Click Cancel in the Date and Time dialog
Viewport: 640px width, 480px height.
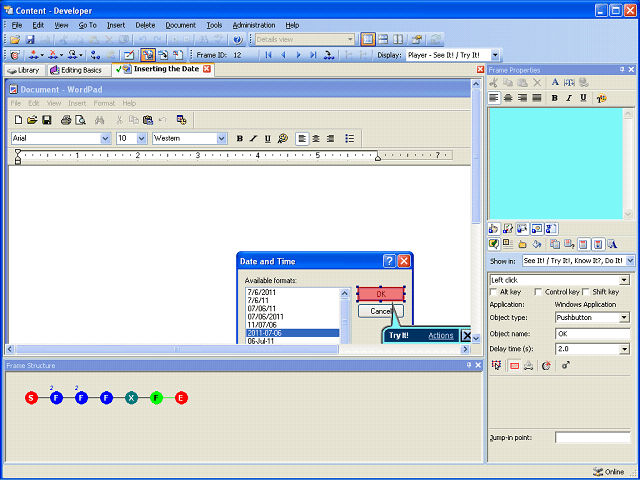click(x=381, y=311)
